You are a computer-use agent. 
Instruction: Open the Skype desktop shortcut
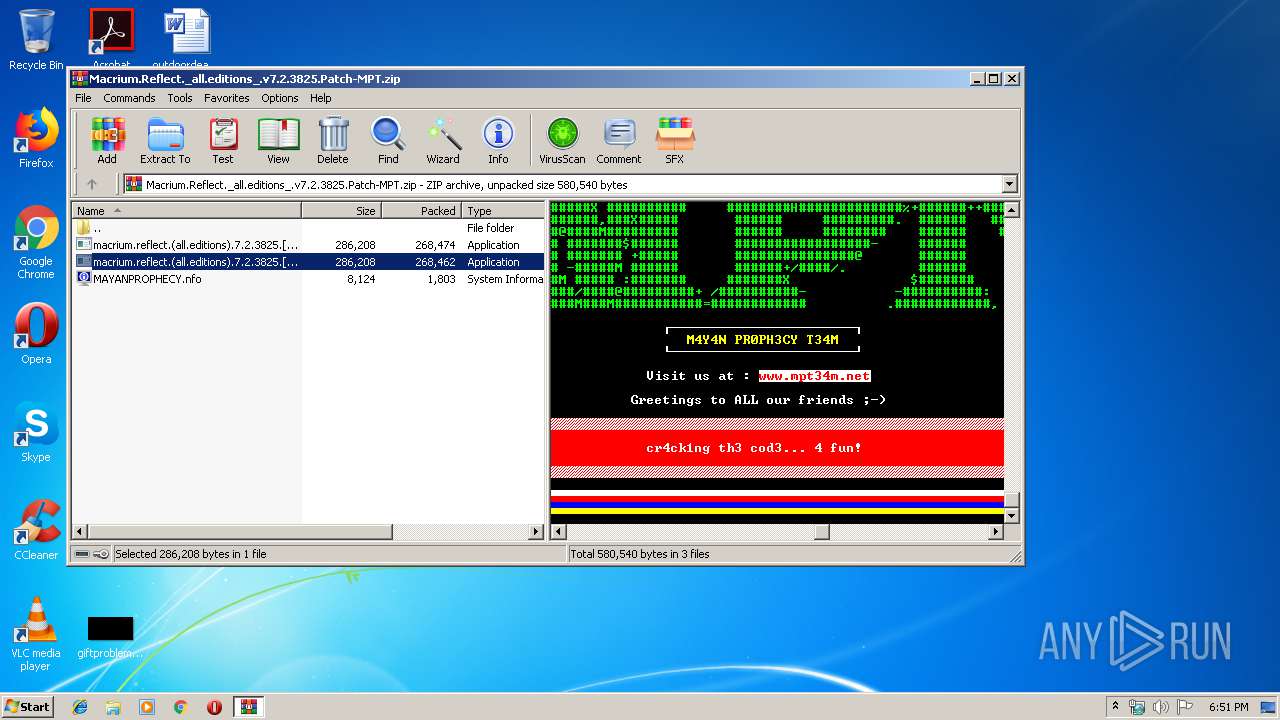pos(36,432)
